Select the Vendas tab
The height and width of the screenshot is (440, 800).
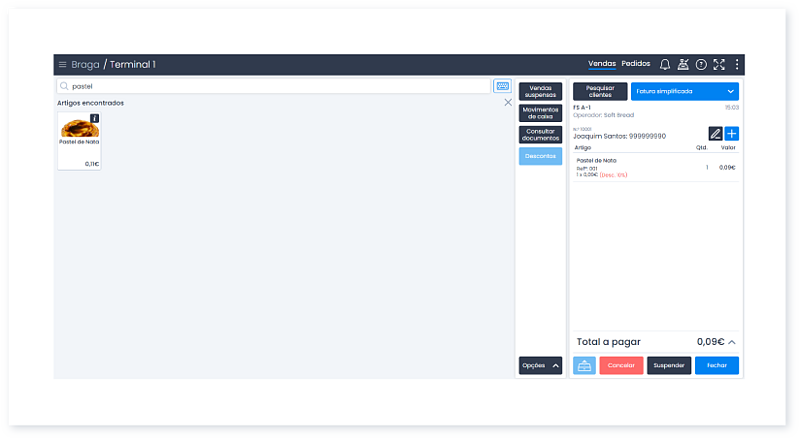point(602,64)
